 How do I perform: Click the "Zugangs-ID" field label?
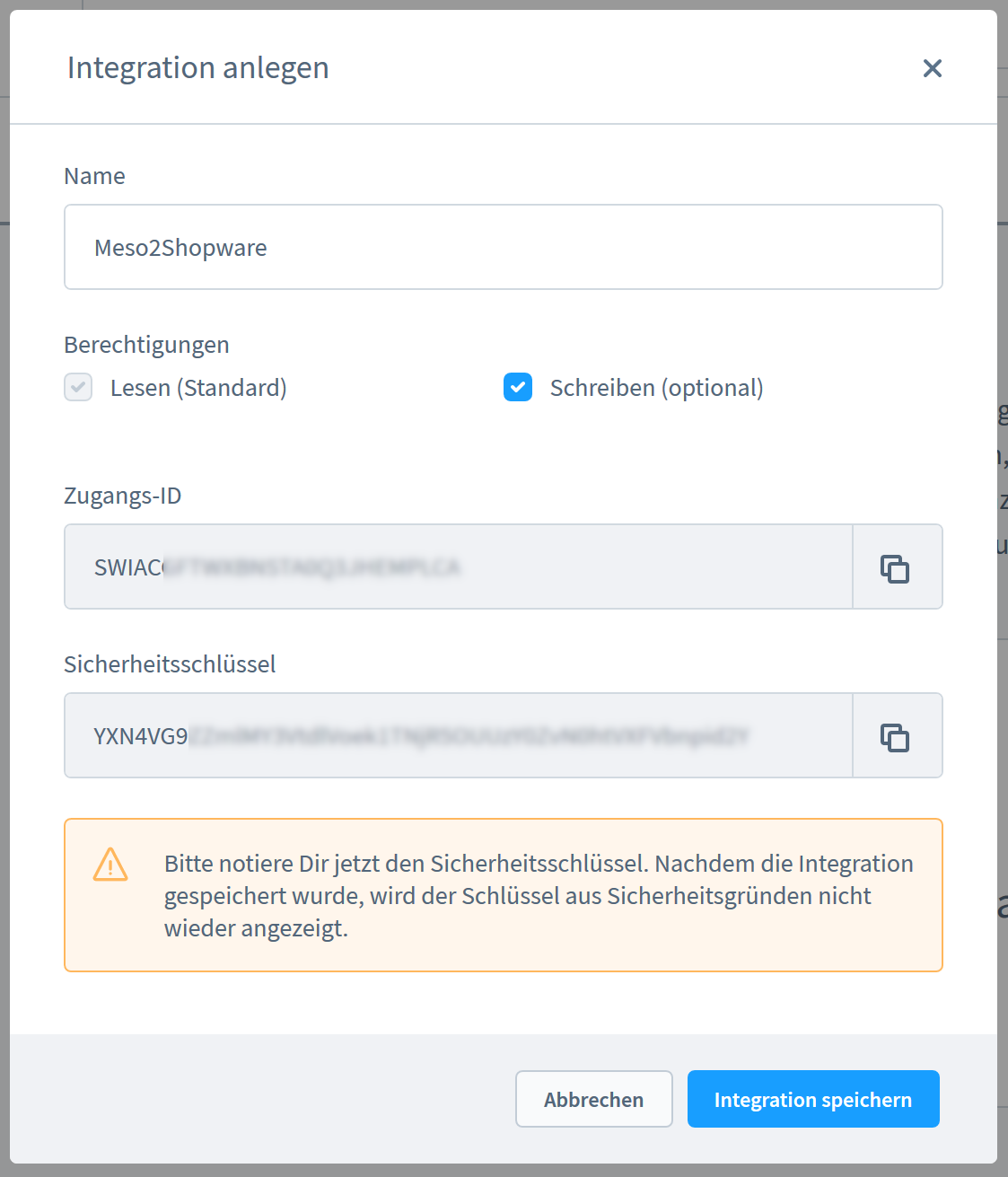(x=123, y=496)
